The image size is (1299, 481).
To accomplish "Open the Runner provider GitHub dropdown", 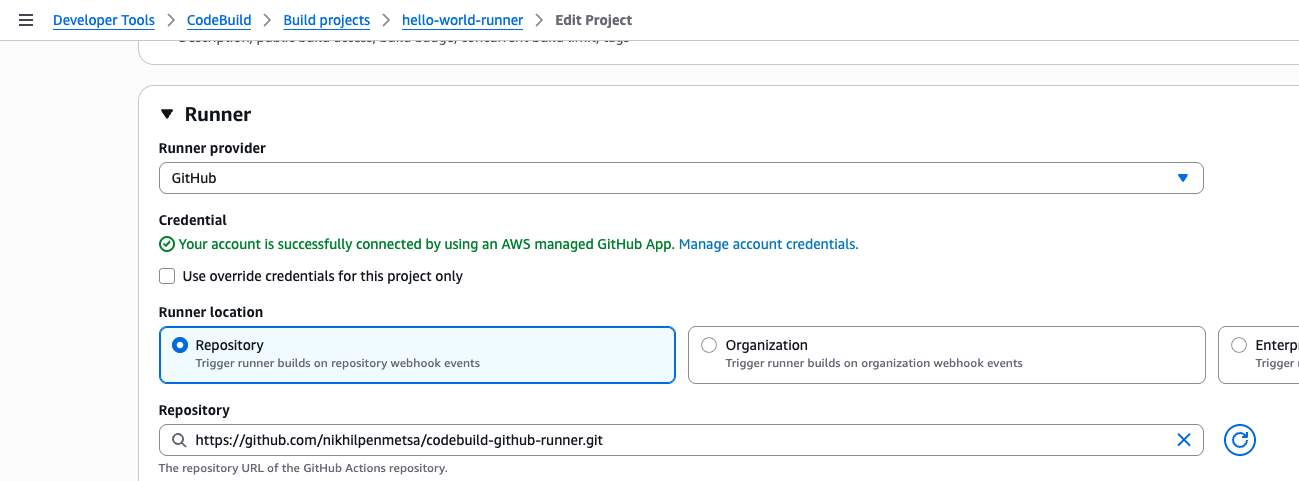I will pos(681,178).
